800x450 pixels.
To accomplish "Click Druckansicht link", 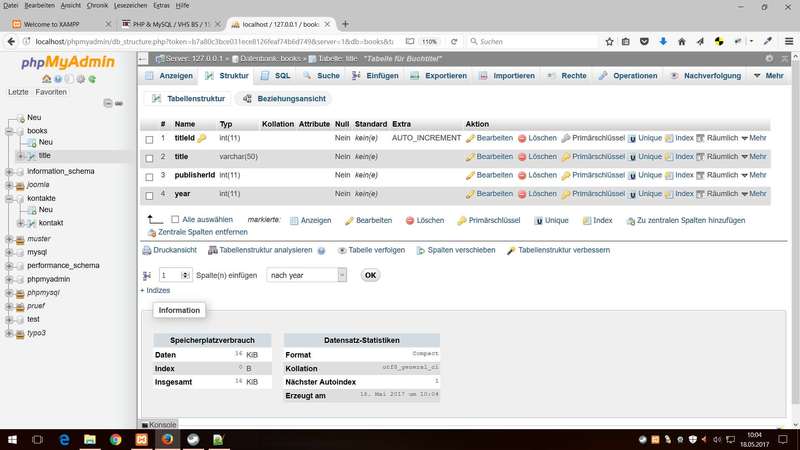I will [169, 251].
